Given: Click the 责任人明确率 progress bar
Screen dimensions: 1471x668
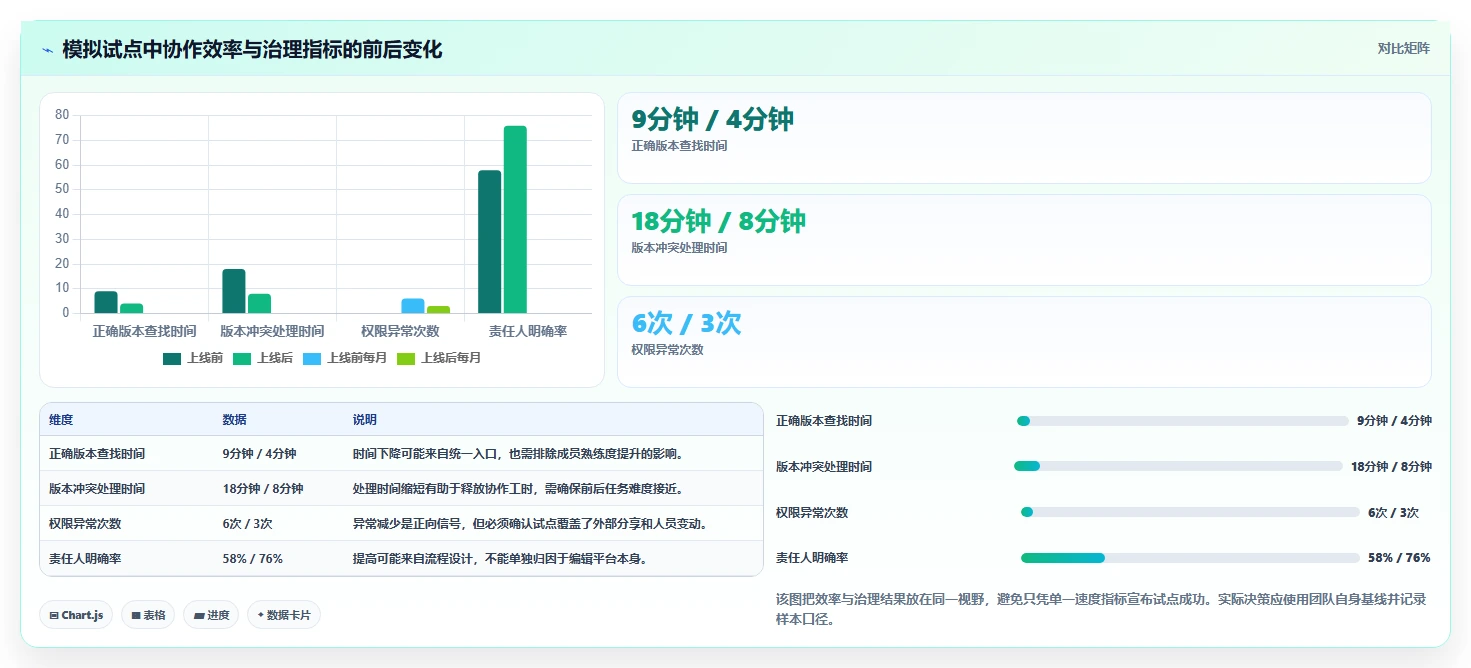Looking at the screenshot, I should [1190, 558].
